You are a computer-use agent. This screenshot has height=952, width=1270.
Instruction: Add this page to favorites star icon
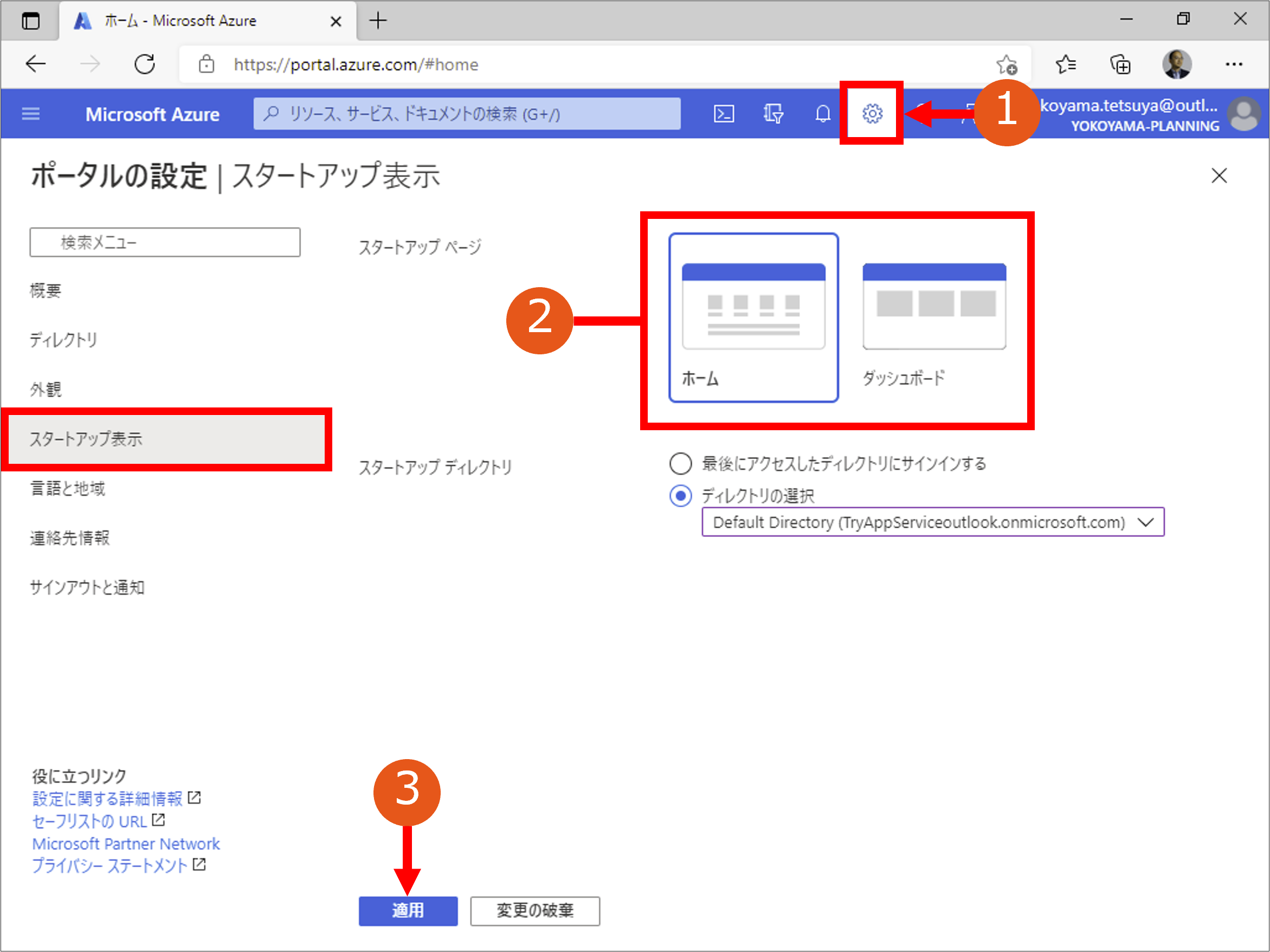[x=1006, y=64]
